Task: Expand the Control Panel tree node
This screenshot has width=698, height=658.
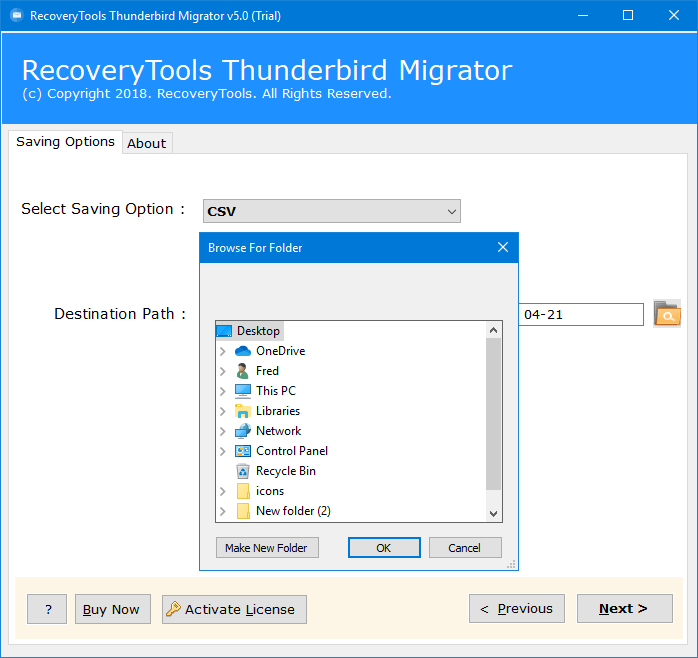Action: point(223,451)
